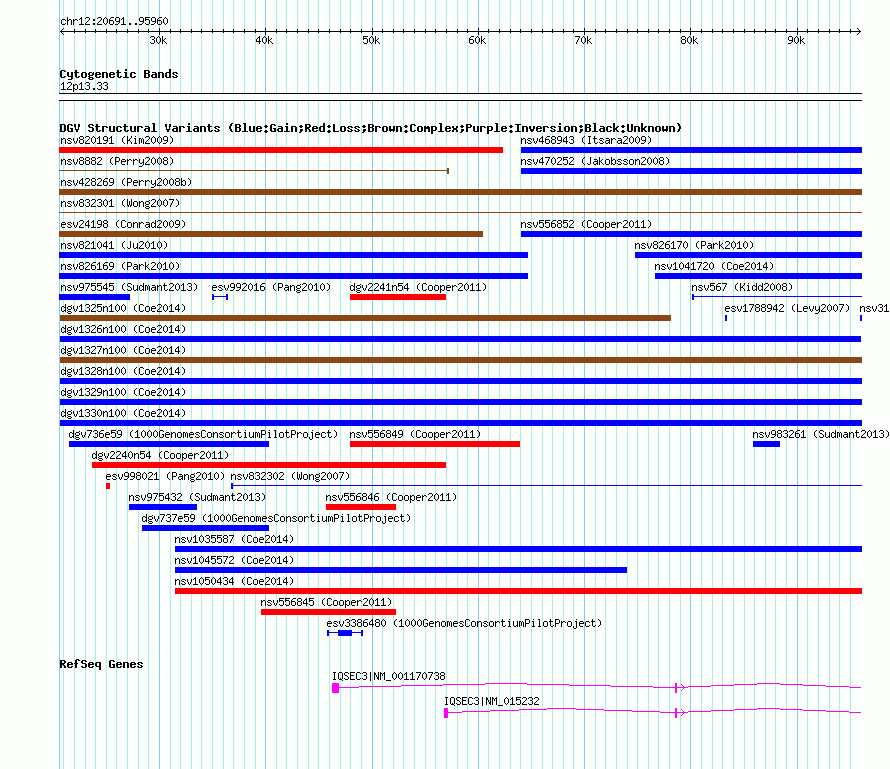Click the chr12:20691..95960 region label
890x769 pixels.
point(114,21)
